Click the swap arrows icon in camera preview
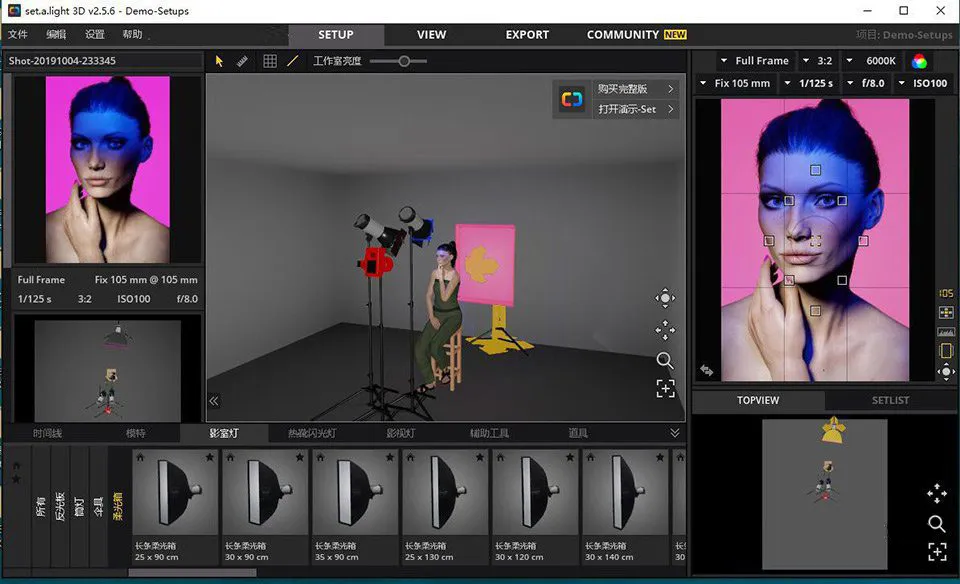960x584 pixels. click(x=707, y=370)
